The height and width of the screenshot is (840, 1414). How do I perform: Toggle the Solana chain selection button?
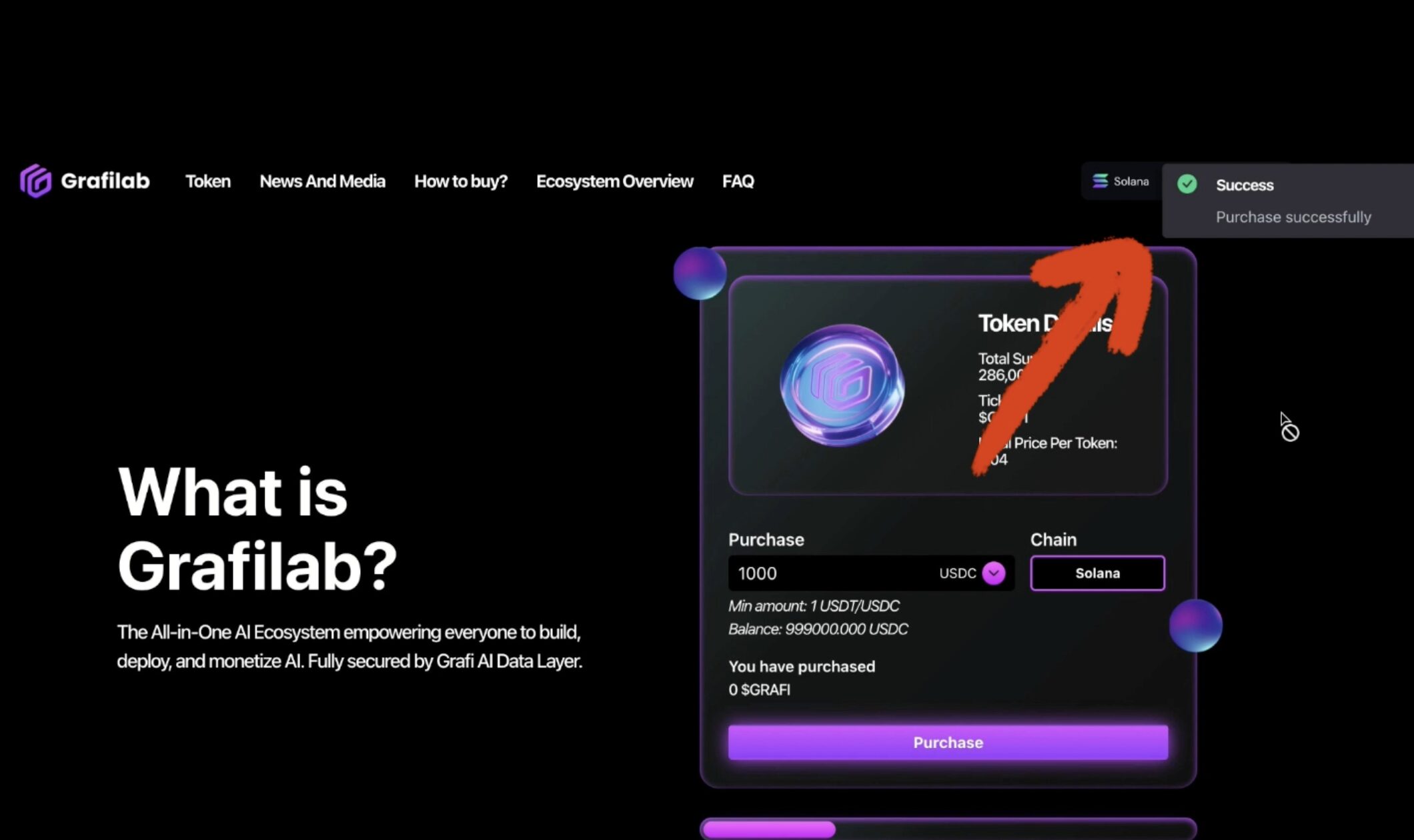(1097, 572)
